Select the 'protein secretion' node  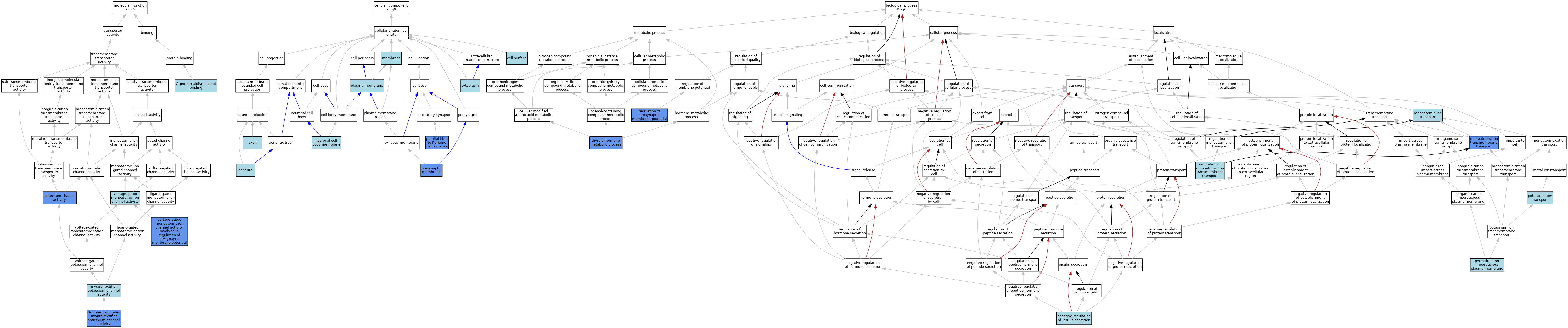point(1111,198)
